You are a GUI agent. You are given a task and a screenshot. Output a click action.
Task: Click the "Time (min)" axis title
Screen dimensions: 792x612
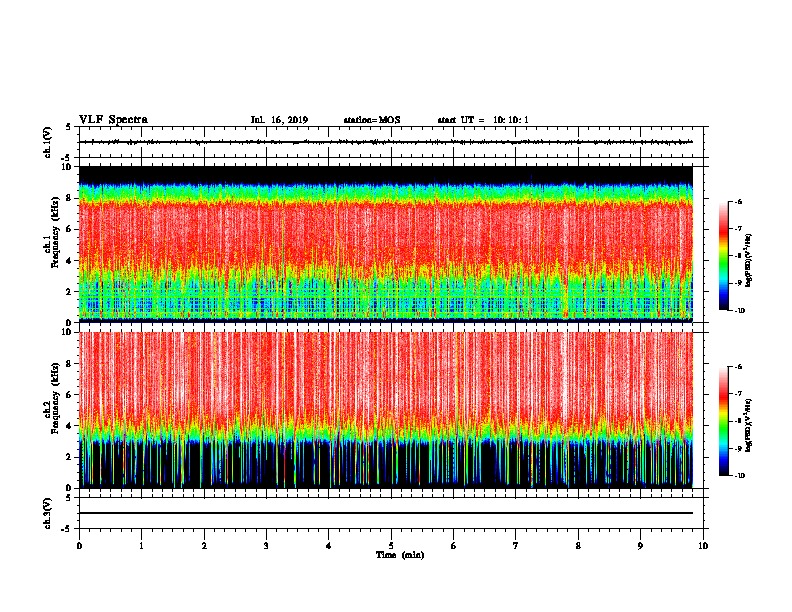click(x=400, y=555)
